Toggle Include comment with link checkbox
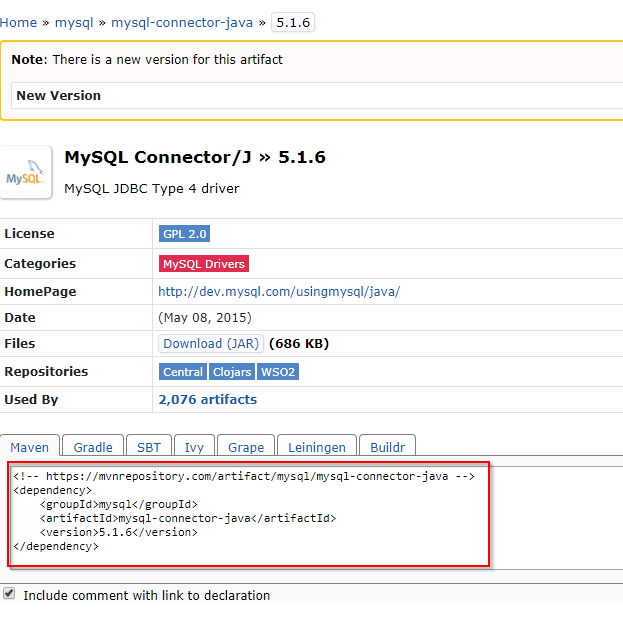This screenshot has width=623, height=626. tap(9, 593)
